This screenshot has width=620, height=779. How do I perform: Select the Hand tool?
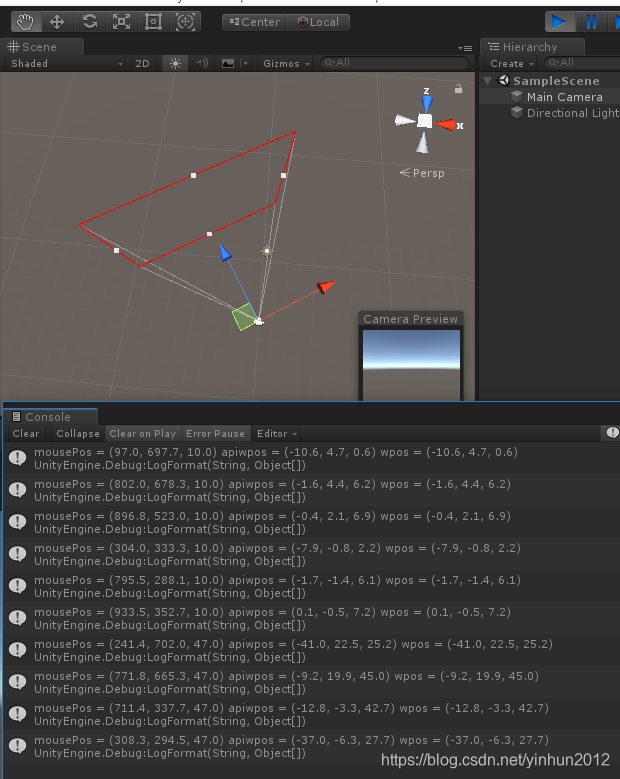(x=25, y=22)
